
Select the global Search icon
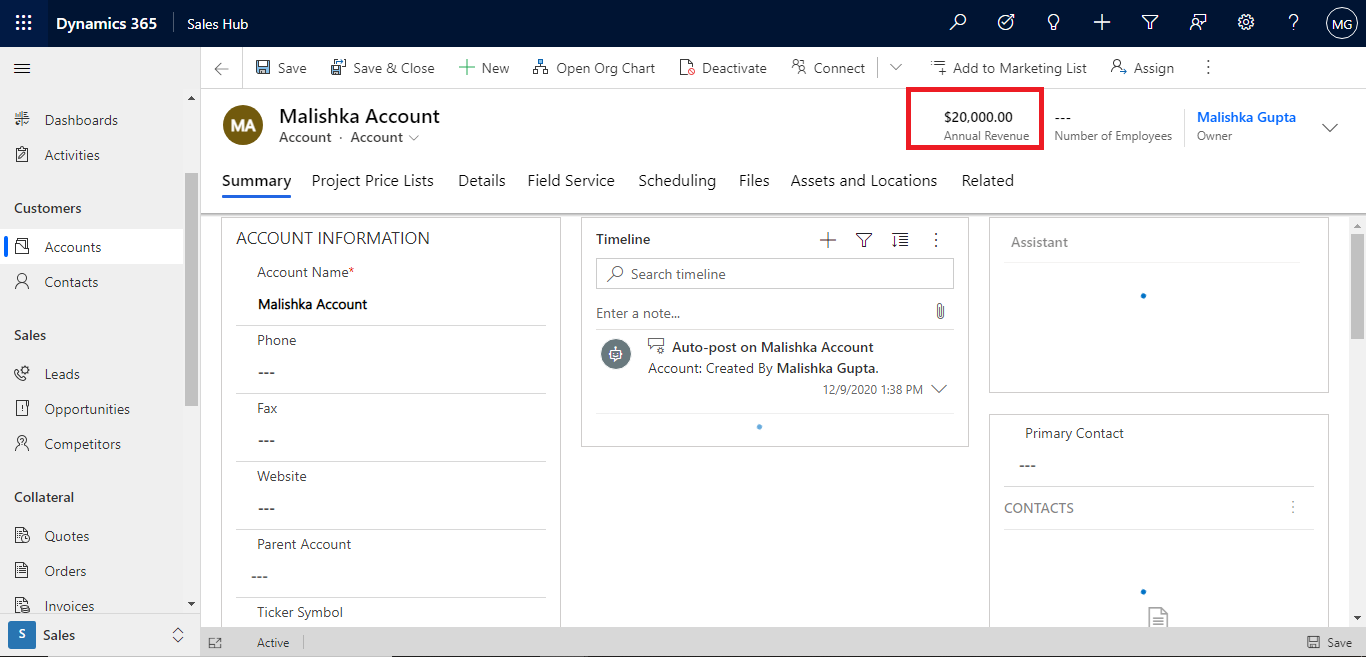(x=957, y=22)
